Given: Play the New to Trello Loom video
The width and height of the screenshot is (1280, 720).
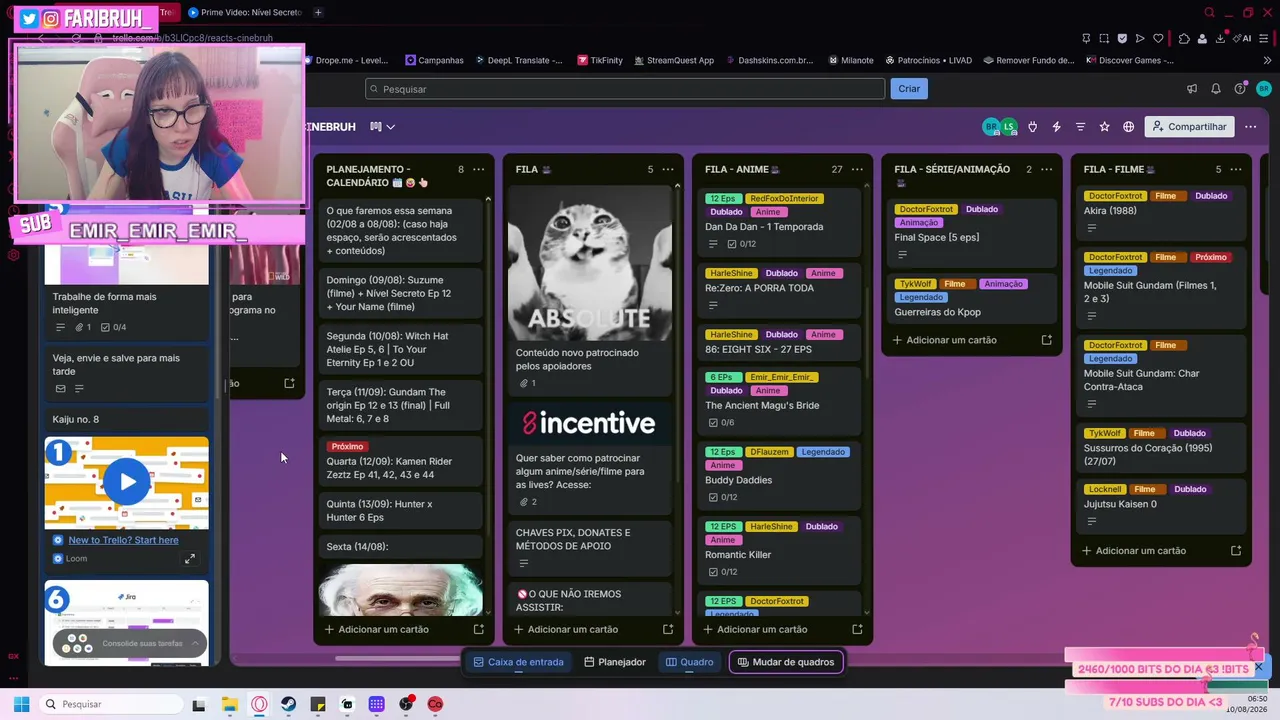Looking at the screenshot, I should pos(127,482).
